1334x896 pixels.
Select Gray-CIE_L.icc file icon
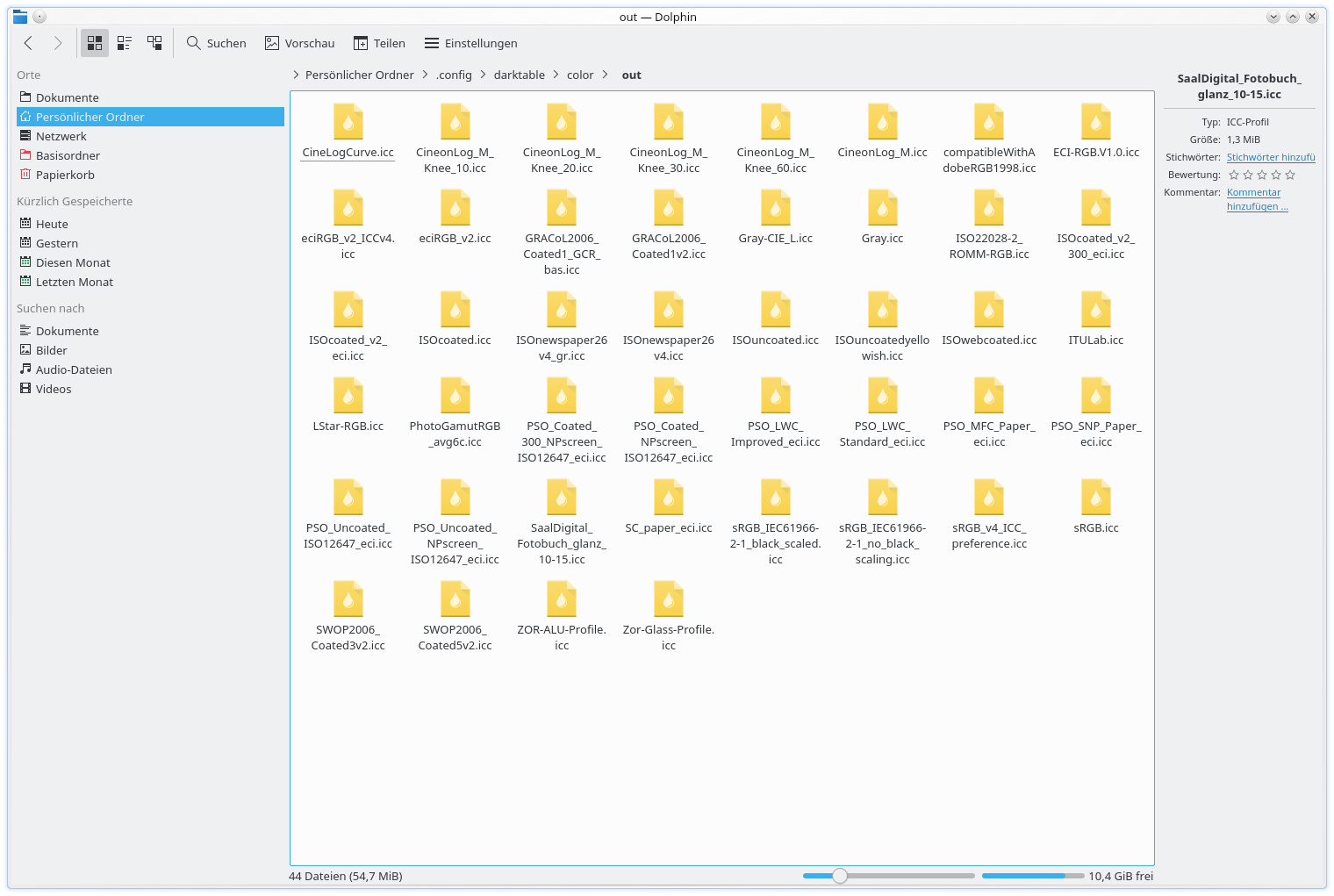(776, 208)
